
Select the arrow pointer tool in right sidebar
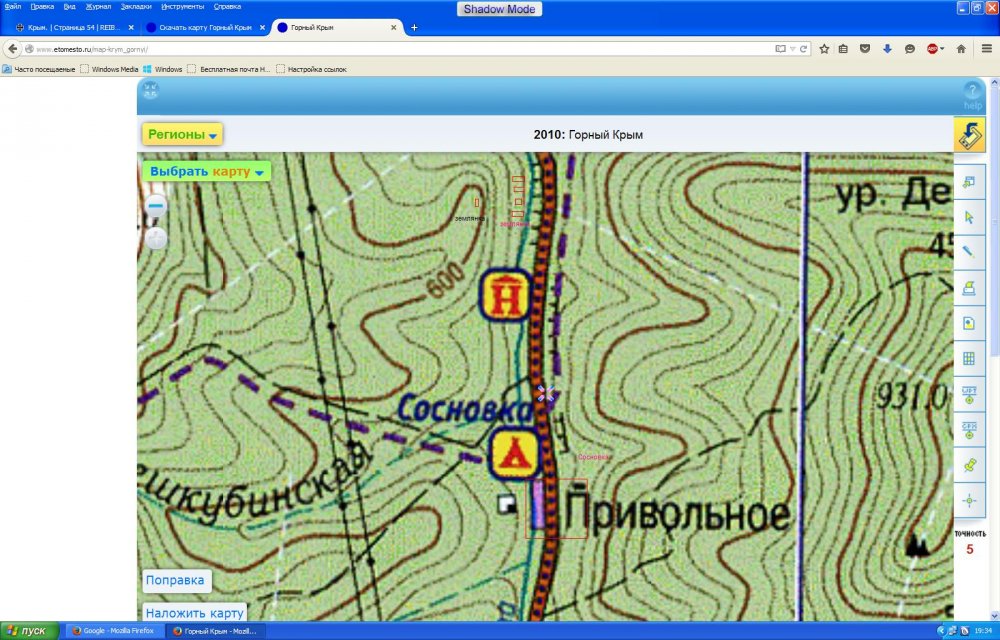tap(968, 217)
